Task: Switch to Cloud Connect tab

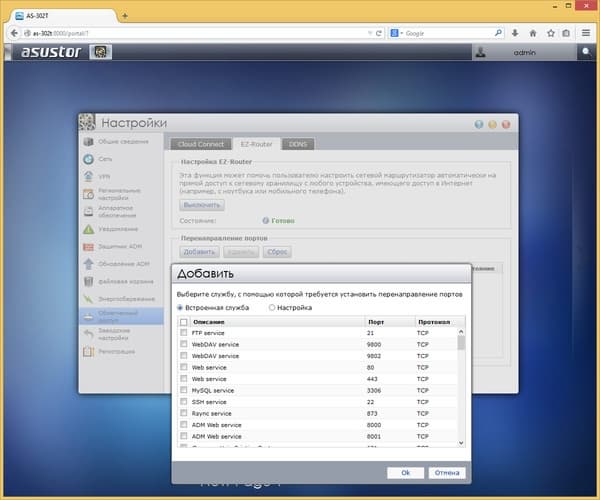Action: click(x=201, y=144)
